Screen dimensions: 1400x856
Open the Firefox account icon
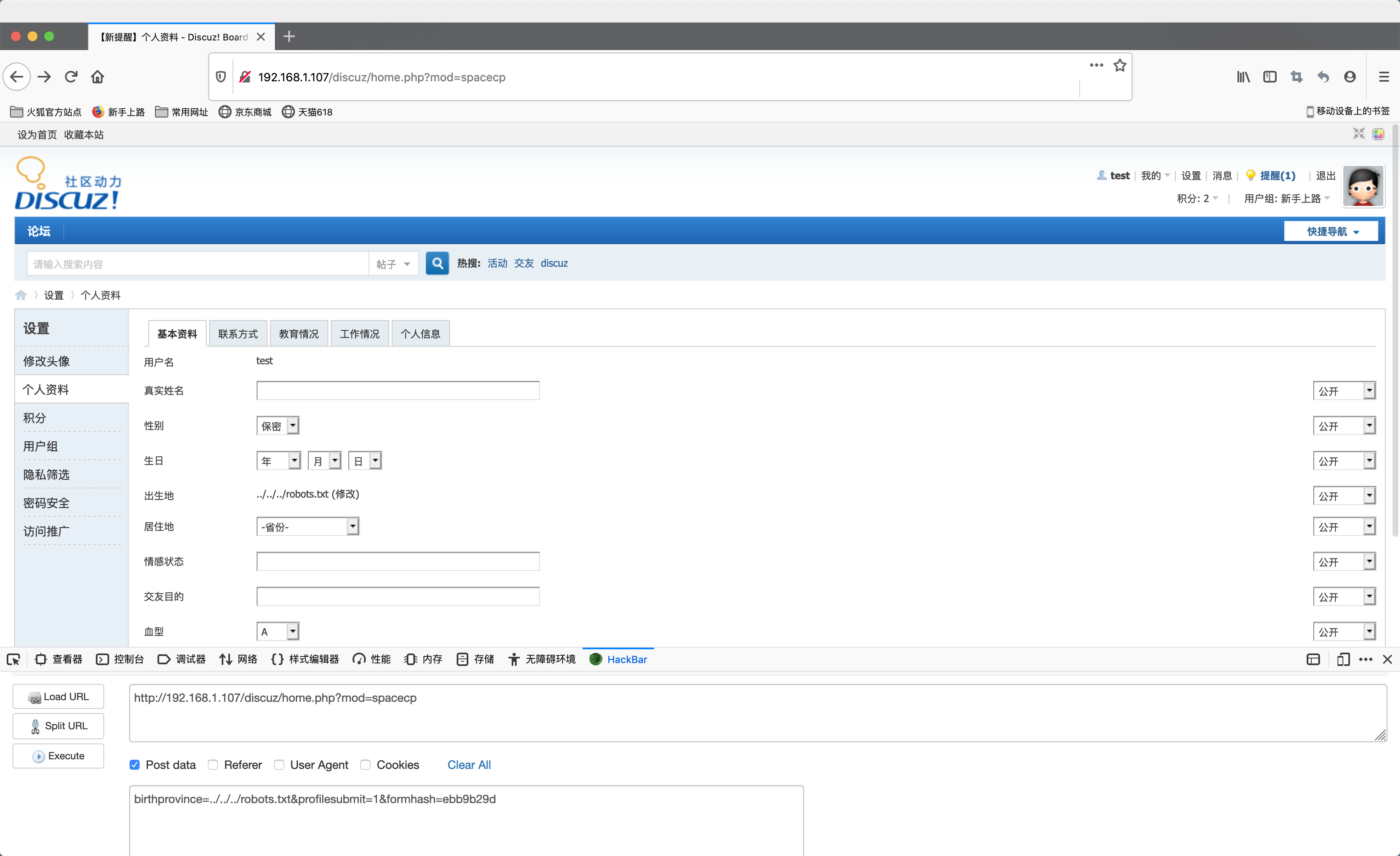[1350, 77]
